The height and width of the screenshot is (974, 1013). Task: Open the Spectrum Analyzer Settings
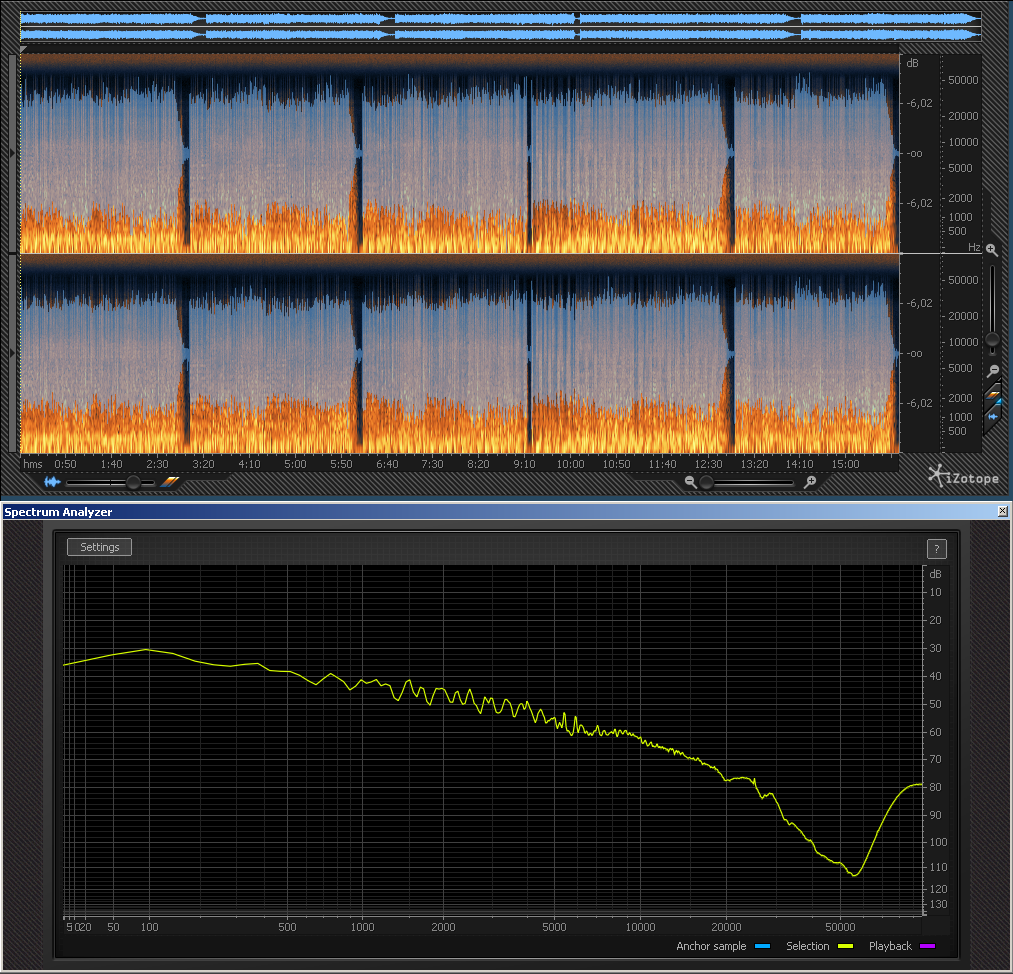[x=99, y=547]
